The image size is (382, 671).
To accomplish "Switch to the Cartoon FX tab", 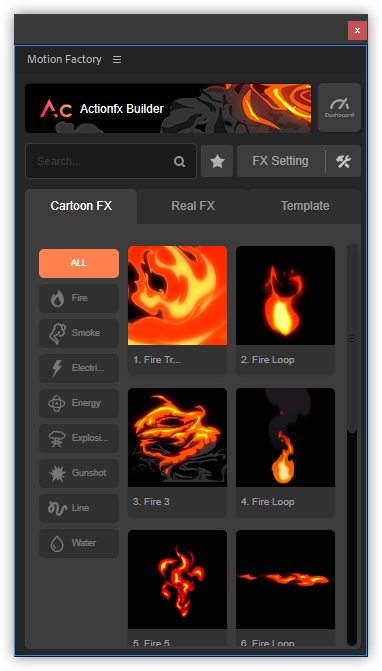I will (x=81, y=206).
